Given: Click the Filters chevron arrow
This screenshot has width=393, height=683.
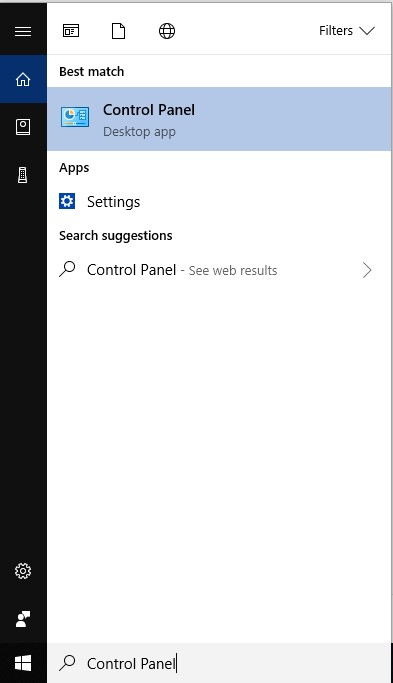Looking at the screenshot, I should [367, 31].
